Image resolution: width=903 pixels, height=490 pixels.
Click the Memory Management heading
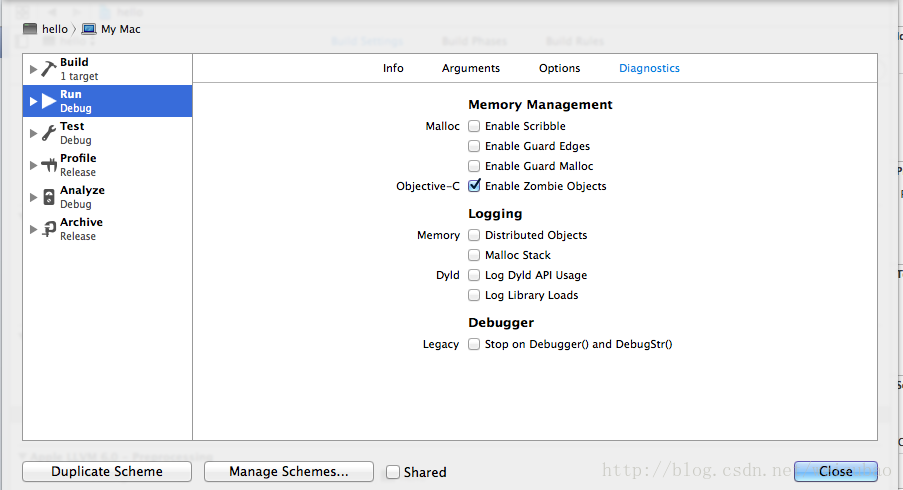click(x=540, y=105)
